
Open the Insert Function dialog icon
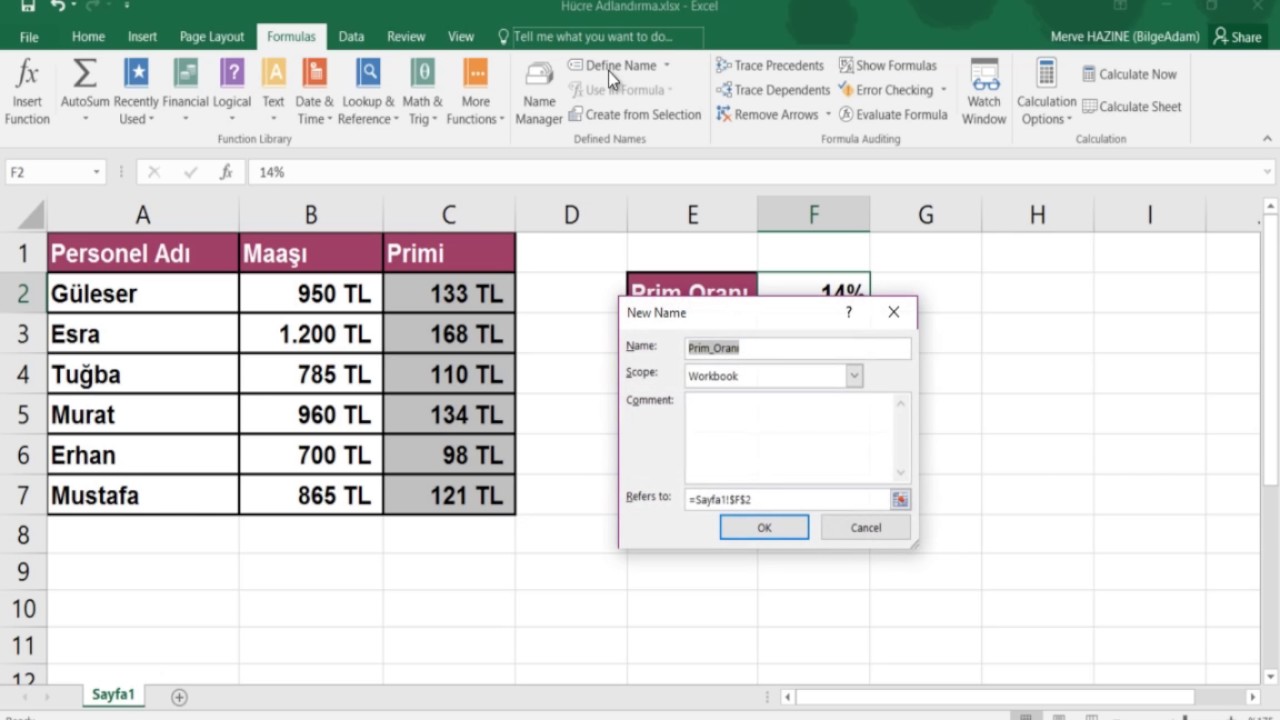coord(27,93)
